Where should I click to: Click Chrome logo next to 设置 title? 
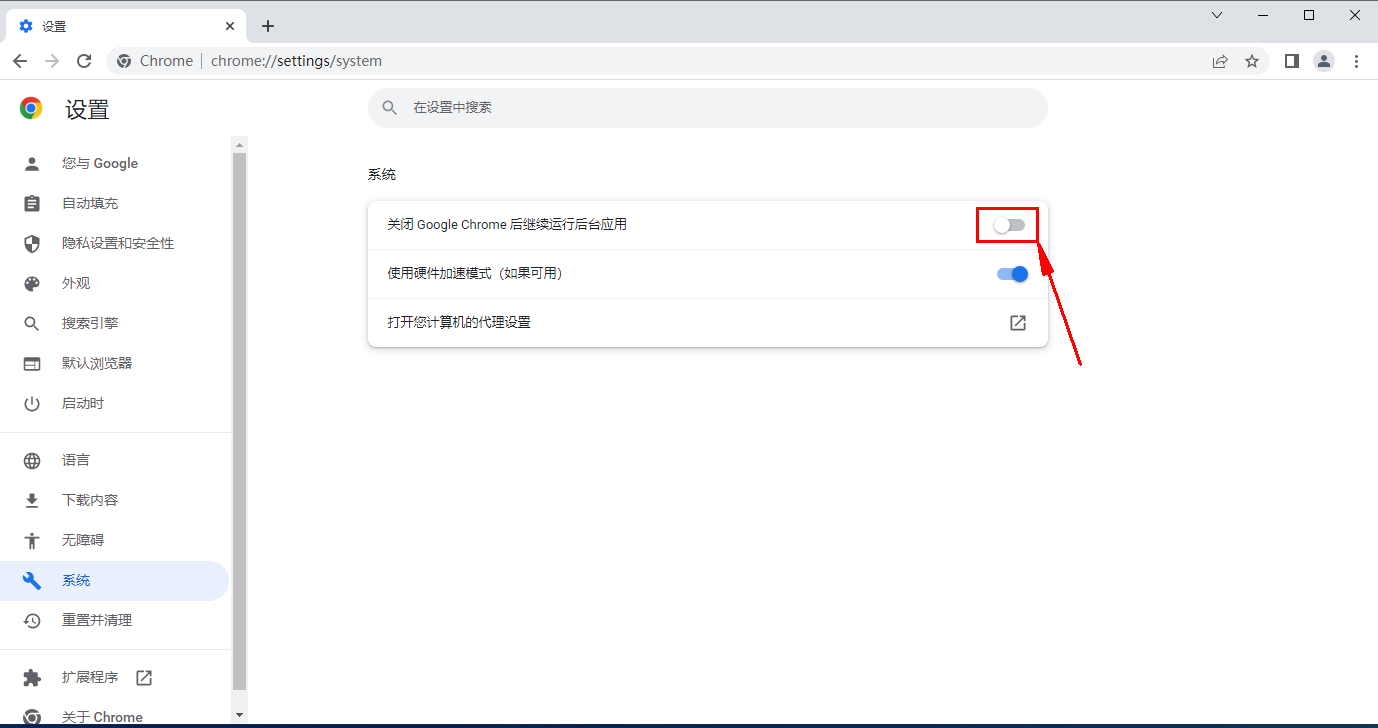coord(31,109)
